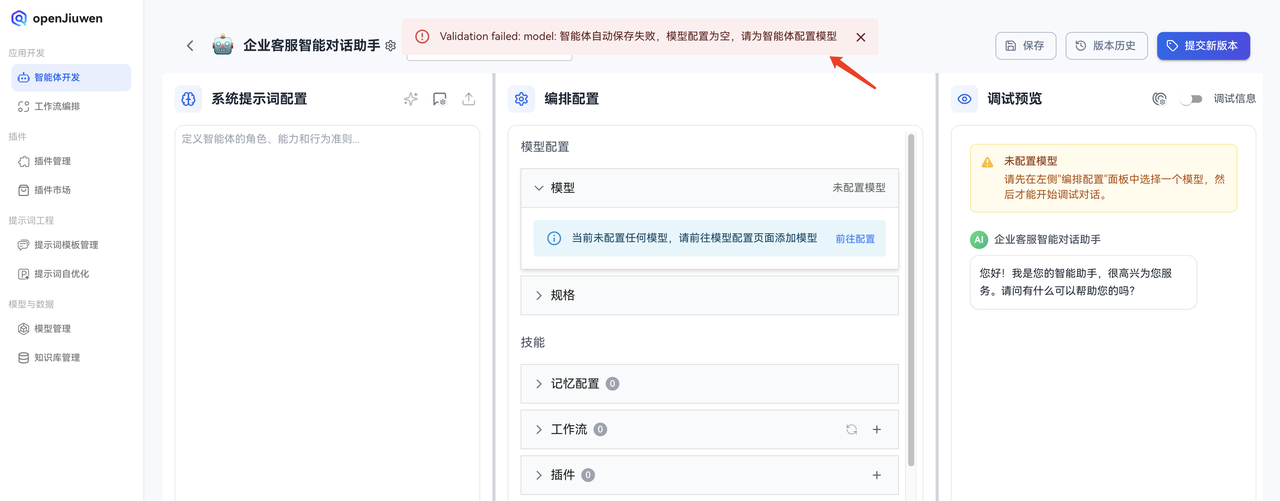This screenshot has height=501, width=1280.
Task: Refresh the 工作流 list
Action: click(x=851, y=429)
